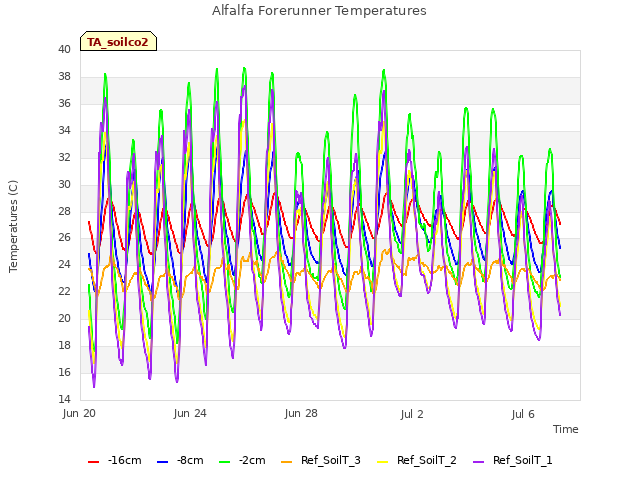
Task: Click the 34 y-axis tick label
Action: [x=64, y=130]
